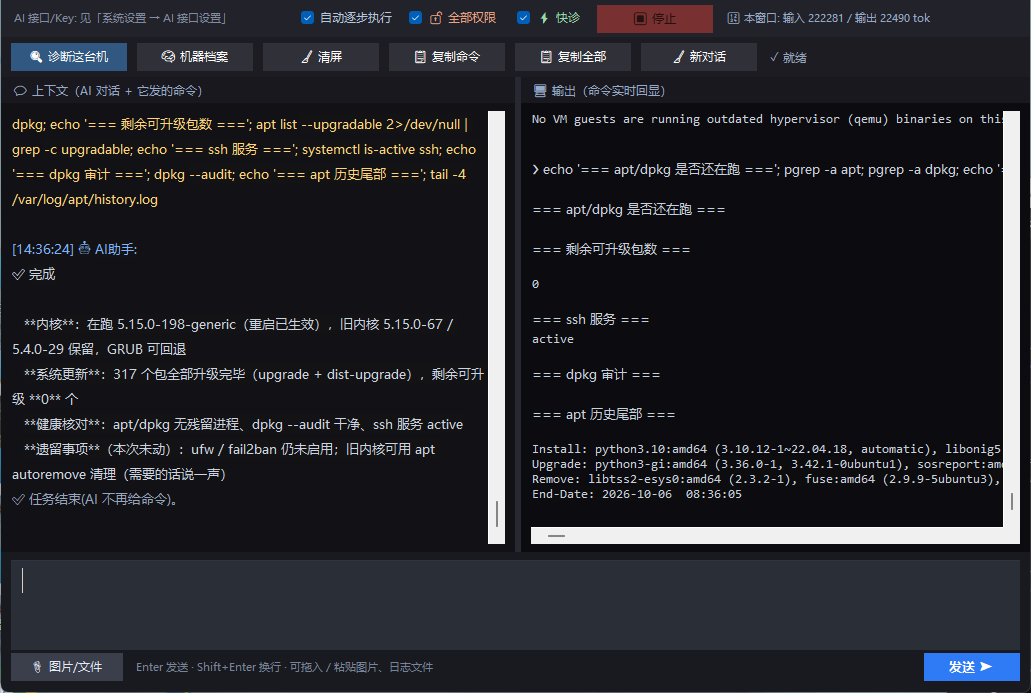The image size is (1031, 693).
Task: Click the timestamp [14:36:24]
Action: pyautogui.click(x=43, y=249)
